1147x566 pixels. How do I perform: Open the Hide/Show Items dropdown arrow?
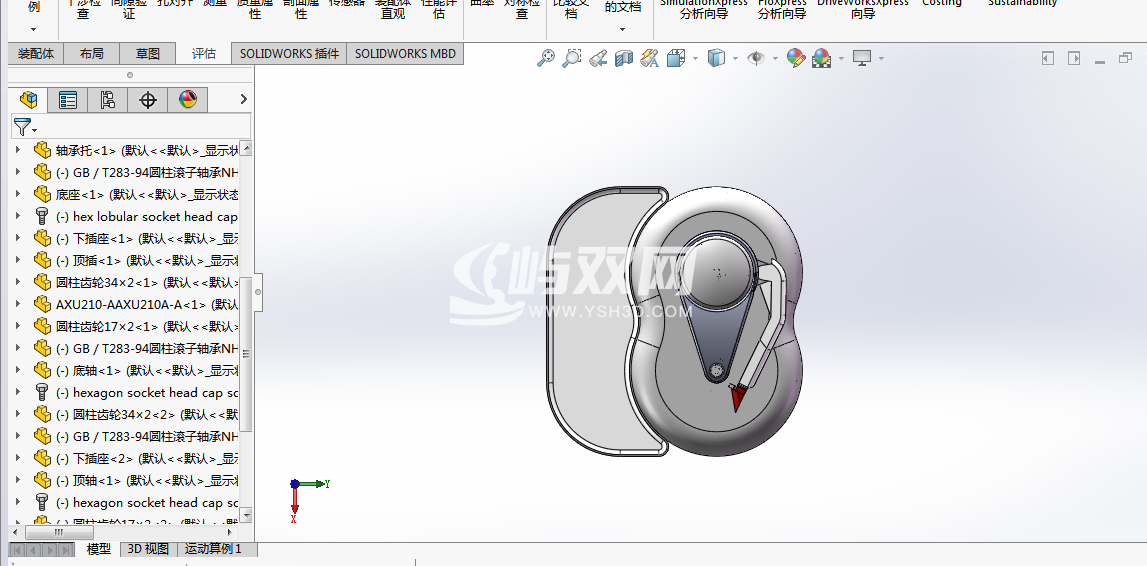[775, 59]
